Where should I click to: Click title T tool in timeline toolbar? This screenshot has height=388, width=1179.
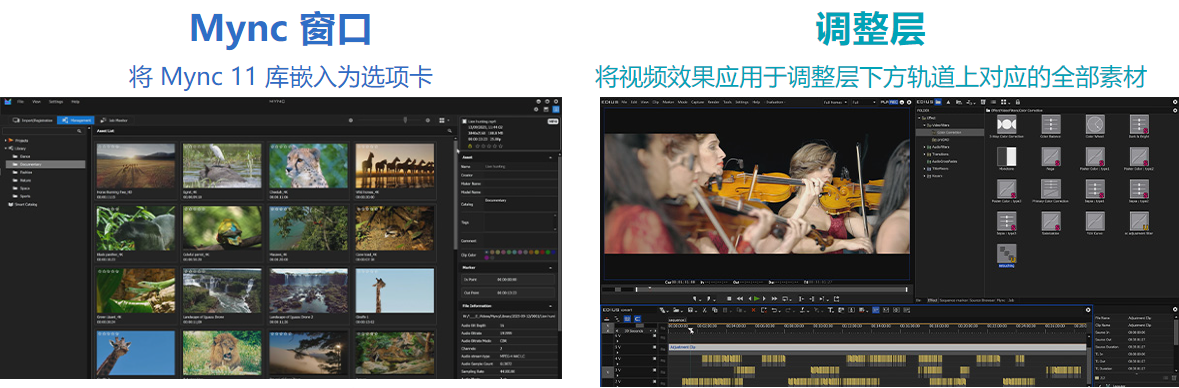pyautogui.click(x=830, y=310)
